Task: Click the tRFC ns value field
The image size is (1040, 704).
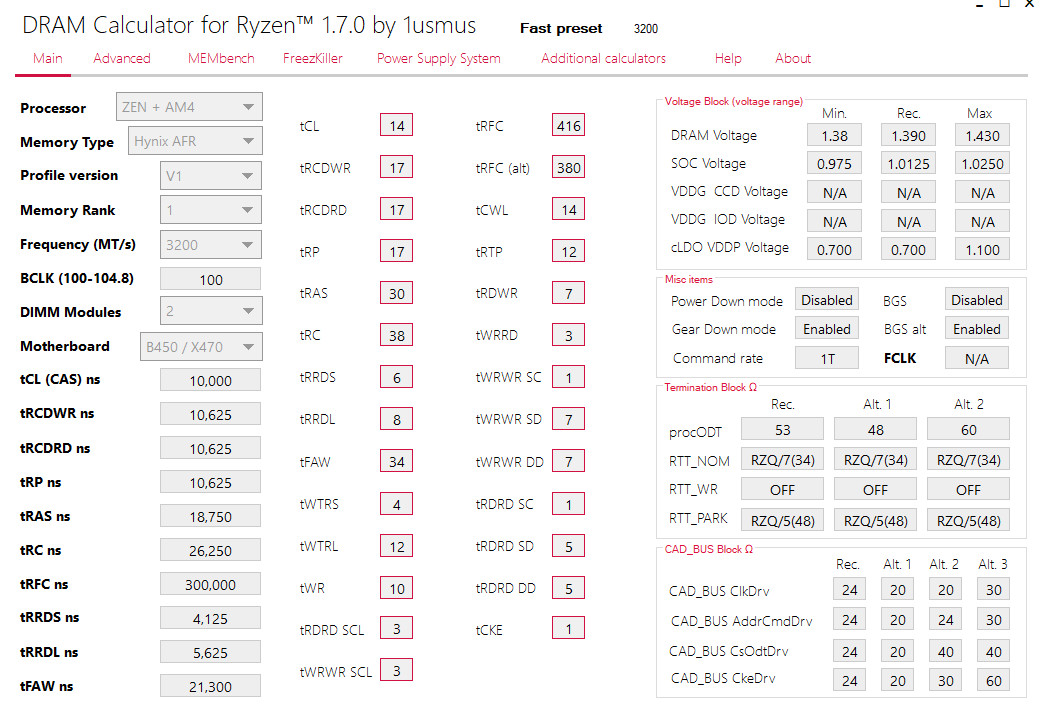Action: point(210,584)
